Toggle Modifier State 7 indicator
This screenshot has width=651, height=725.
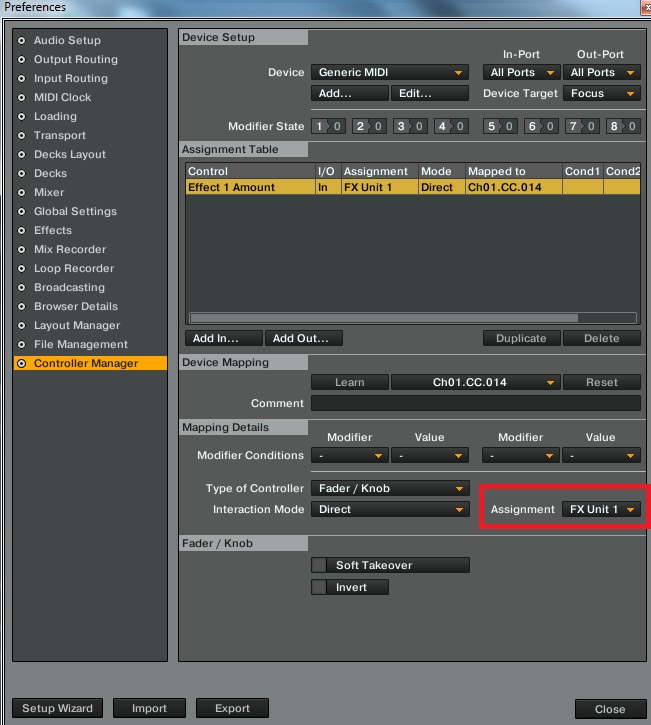(x=582, y=126)
